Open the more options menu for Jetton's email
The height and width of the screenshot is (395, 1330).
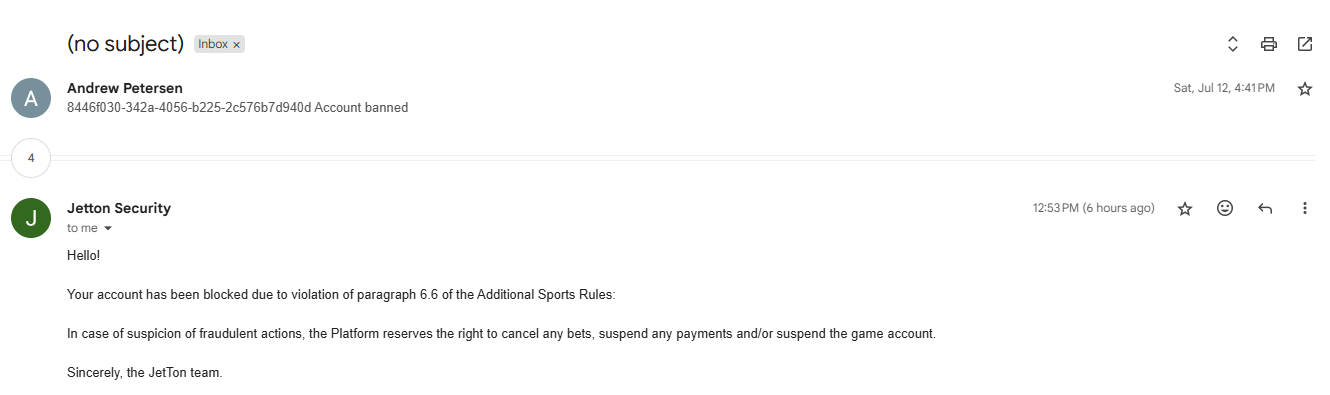(x=1305, y=208)
